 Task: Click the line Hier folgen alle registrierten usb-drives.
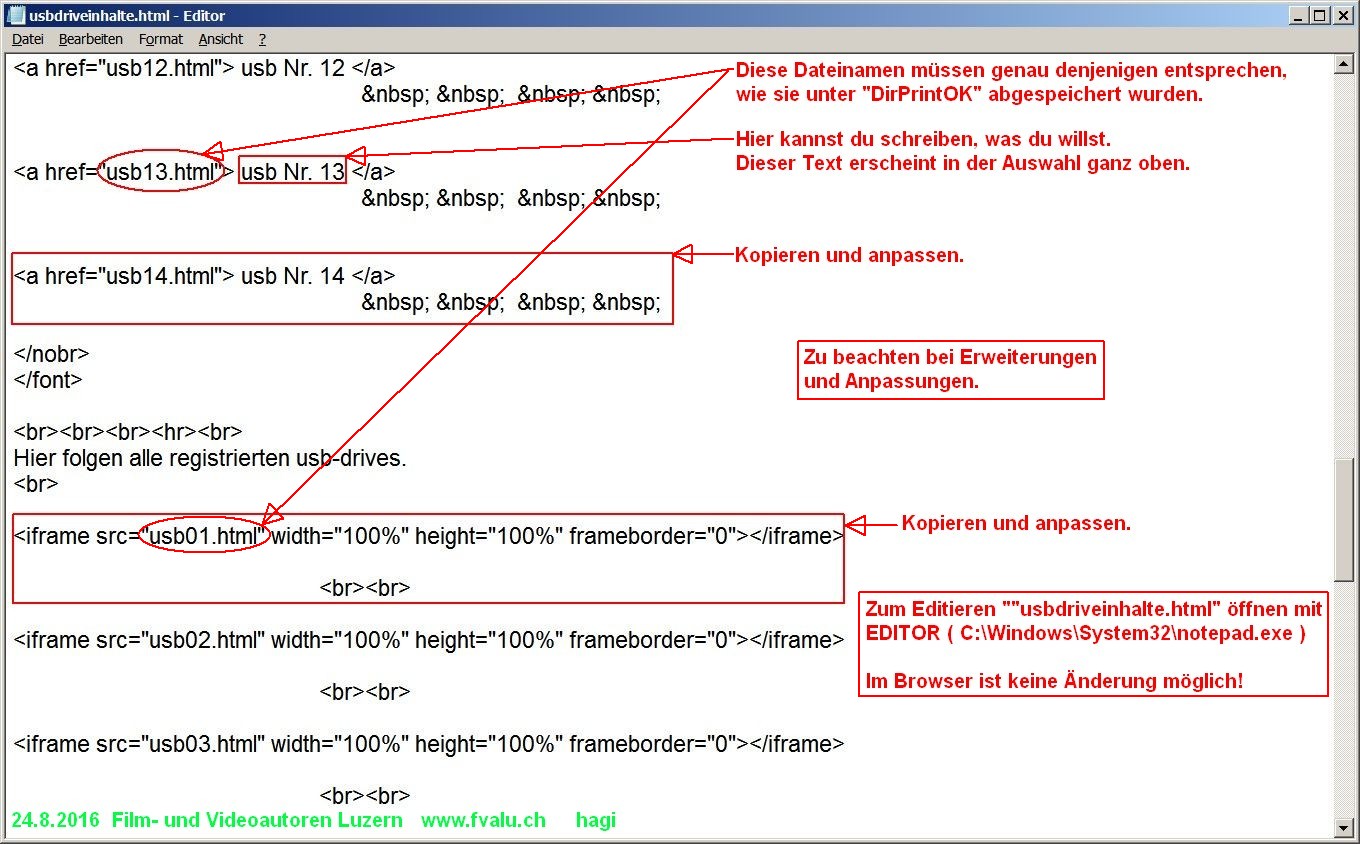pos(210,458)
